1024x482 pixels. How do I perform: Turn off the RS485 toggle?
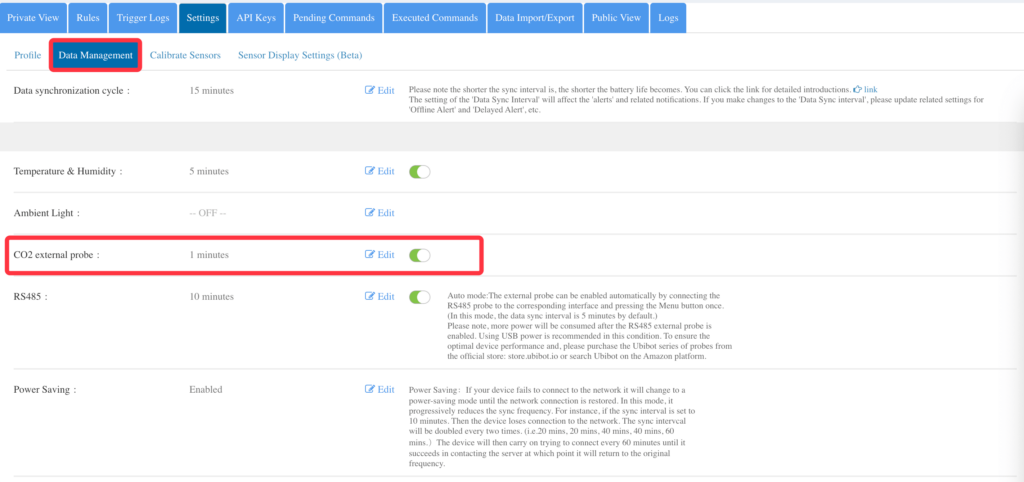pos(419,297)
